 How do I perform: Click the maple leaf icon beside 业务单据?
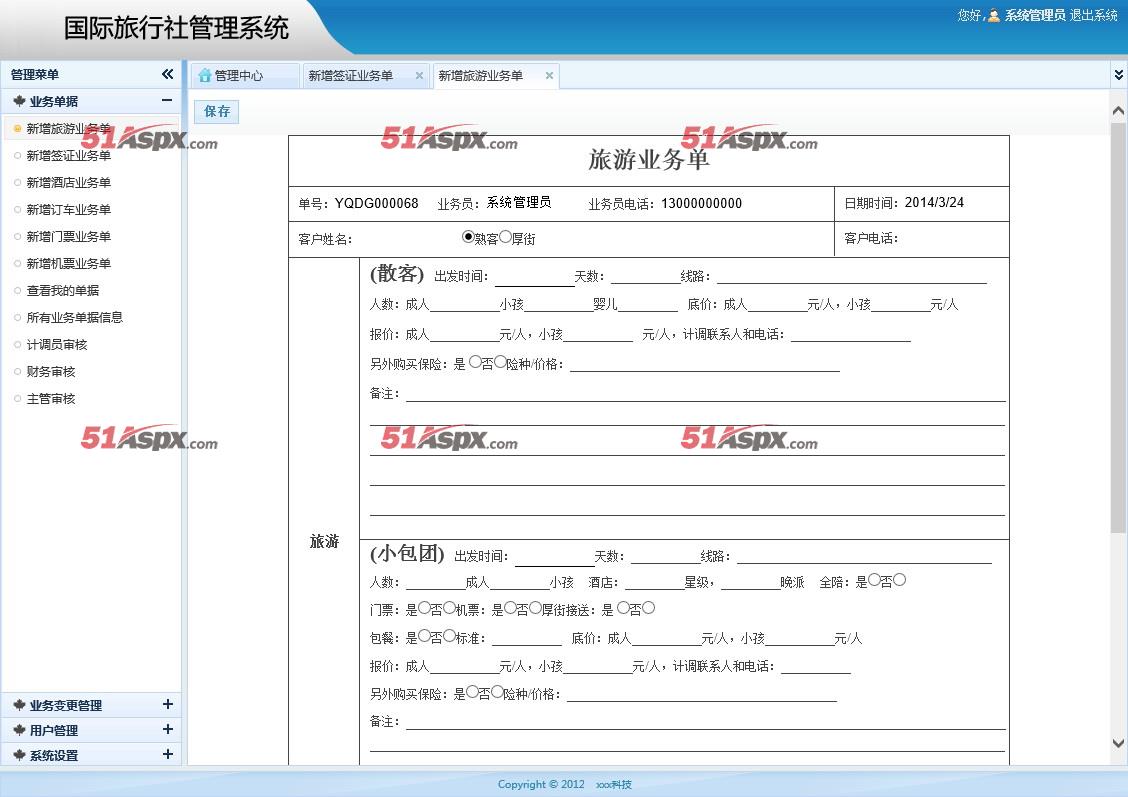click(19, 101)
